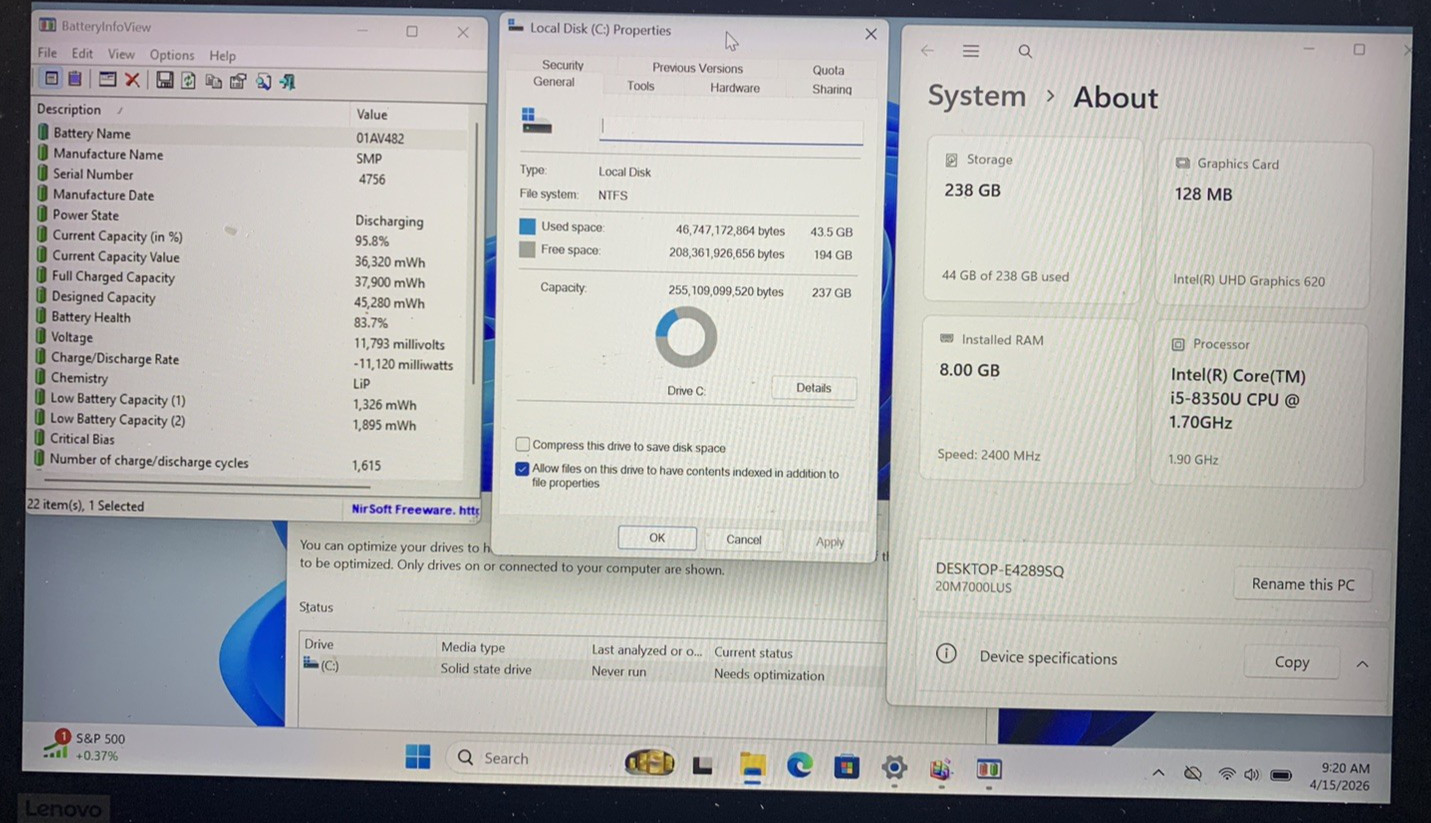
Task: Enable Compress this drive to save disk space
Action: click(522, 444)
